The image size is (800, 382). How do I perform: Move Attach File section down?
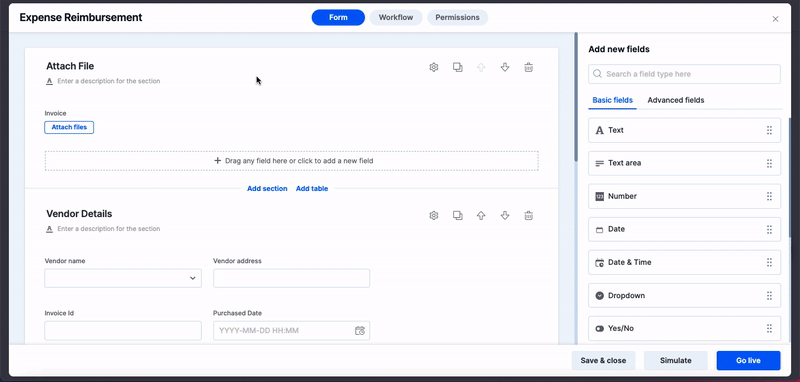tap(505, 67)
